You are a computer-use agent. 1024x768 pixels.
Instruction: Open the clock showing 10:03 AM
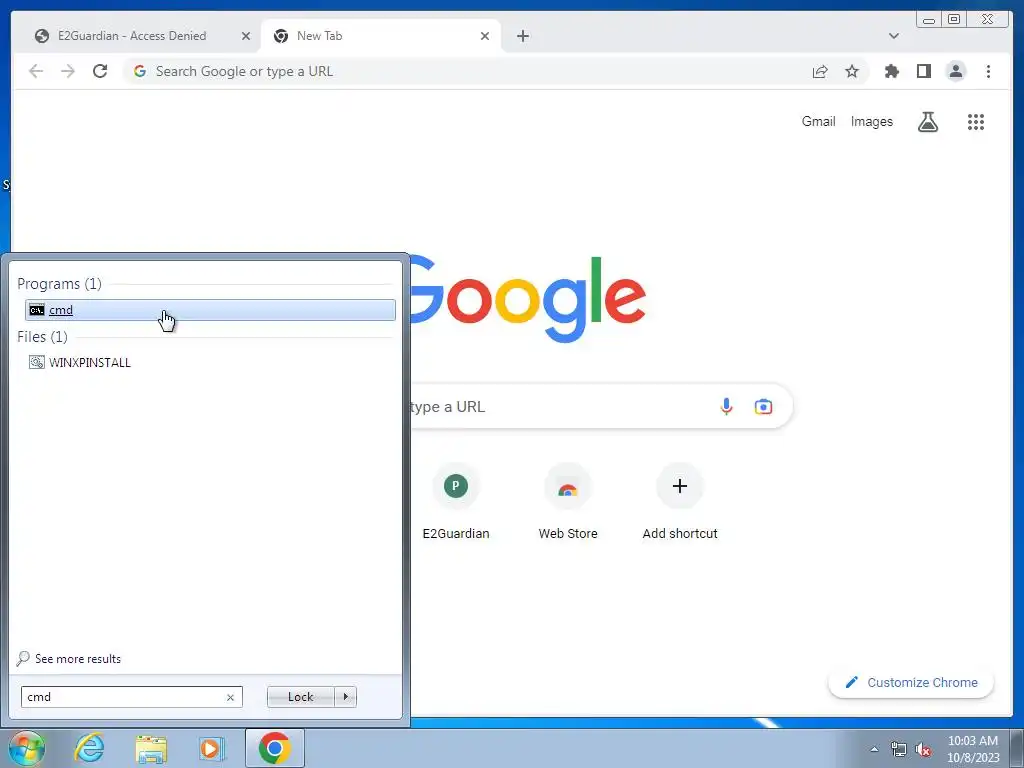click(973, 749)
